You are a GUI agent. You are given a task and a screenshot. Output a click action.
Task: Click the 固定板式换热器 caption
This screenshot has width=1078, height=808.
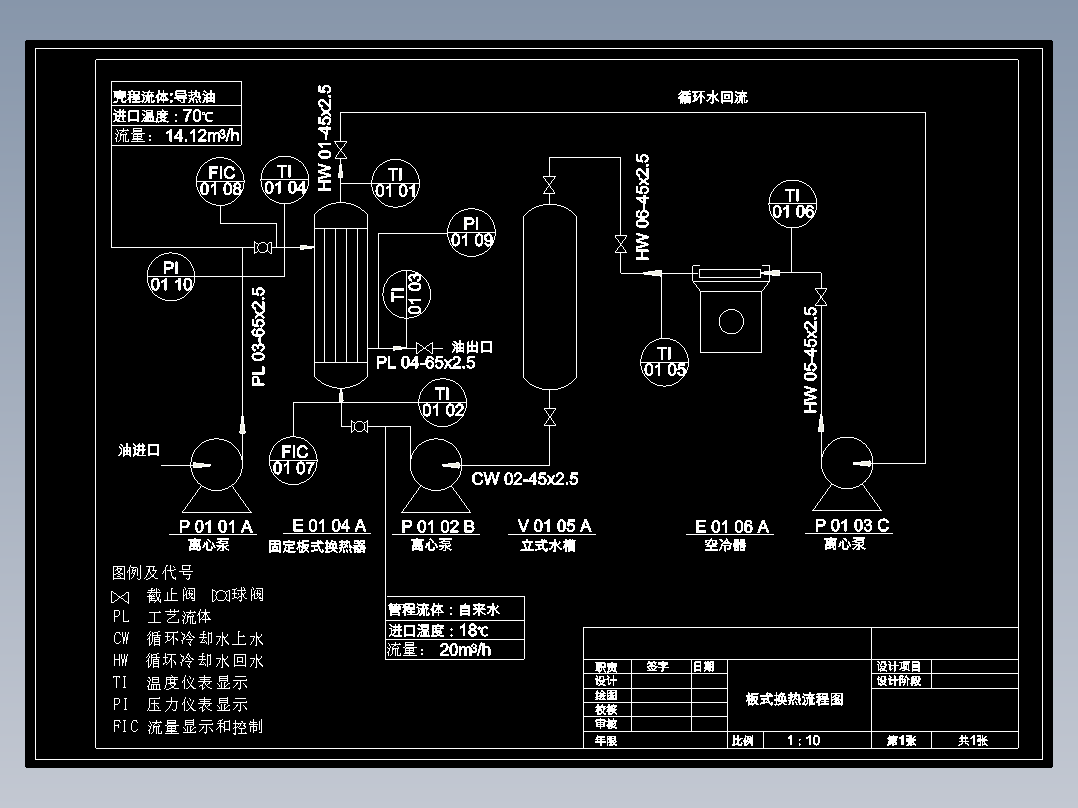317,547
